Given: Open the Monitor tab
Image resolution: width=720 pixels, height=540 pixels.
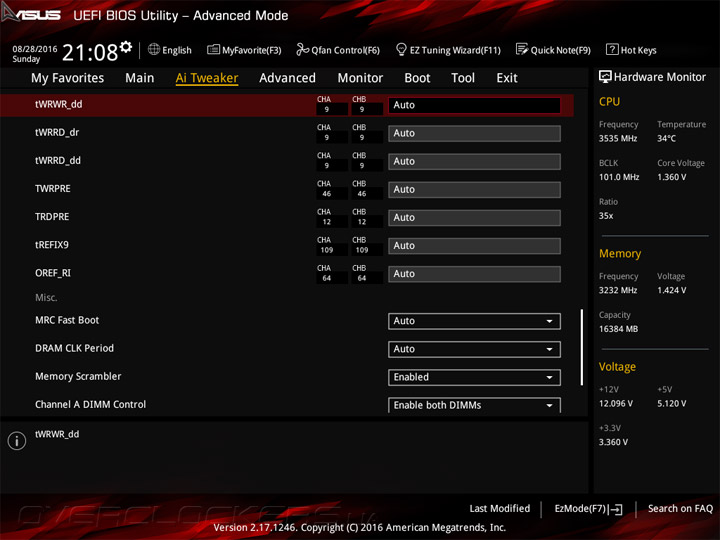Looking at the screenshot, I should tap(360, 78).
